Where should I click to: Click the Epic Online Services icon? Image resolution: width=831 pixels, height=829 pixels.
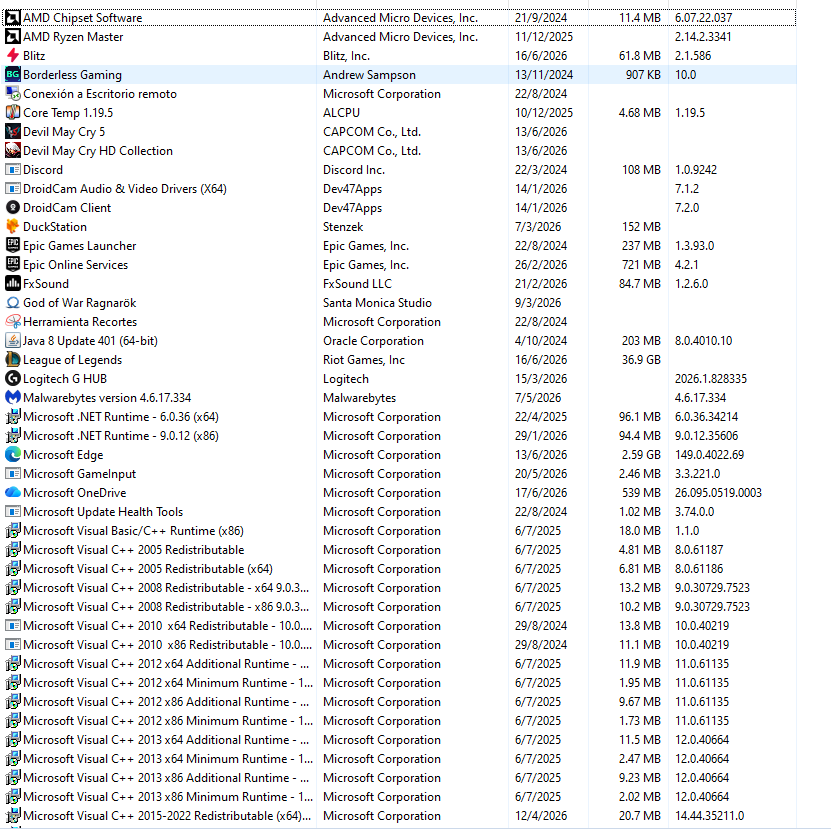13,264
